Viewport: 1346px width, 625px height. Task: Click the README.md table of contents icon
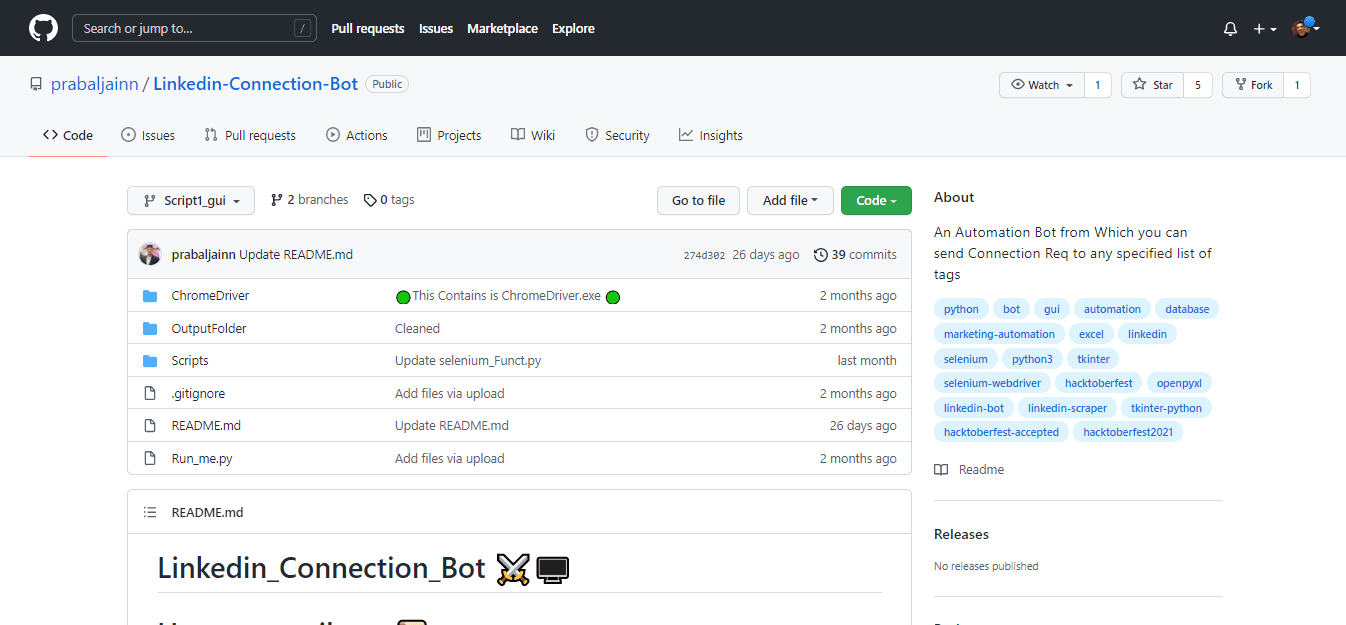150,512
